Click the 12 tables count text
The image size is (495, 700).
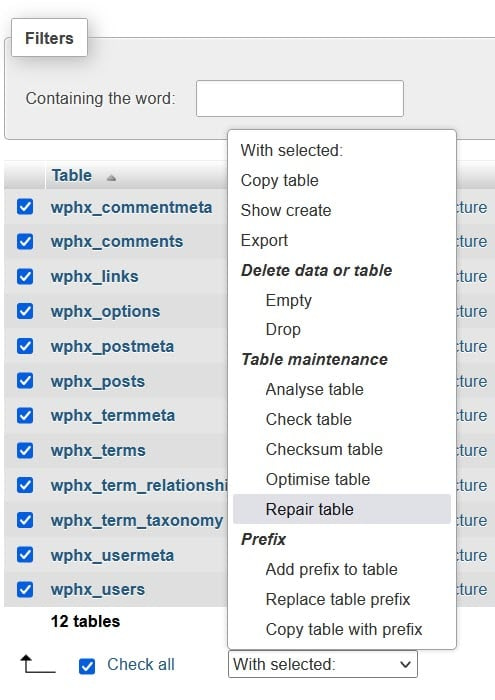[85, 621]
